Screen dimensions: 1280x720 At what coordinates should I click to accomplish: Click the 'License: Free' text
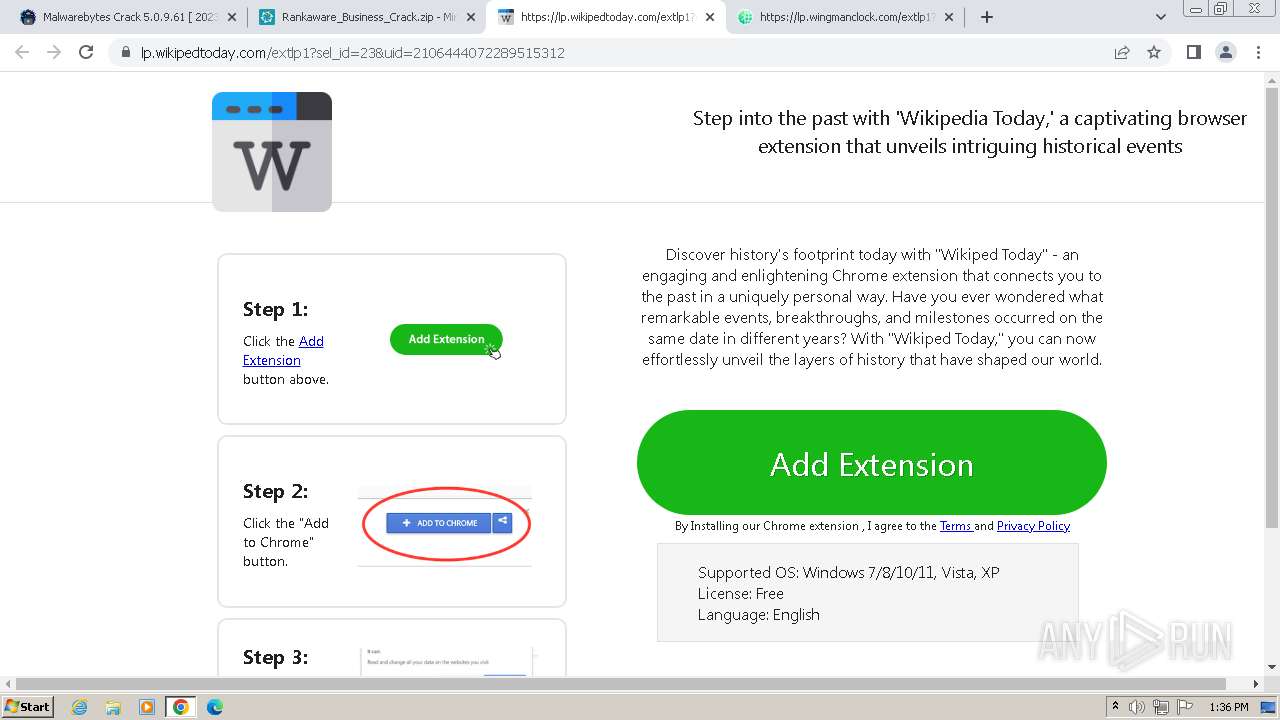(741, 594)
